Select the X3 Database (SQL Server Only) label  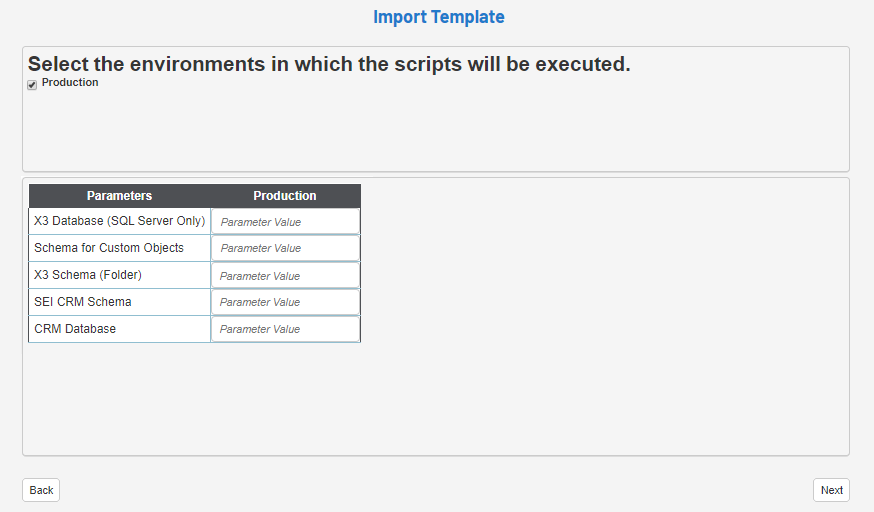coord(119,221)
